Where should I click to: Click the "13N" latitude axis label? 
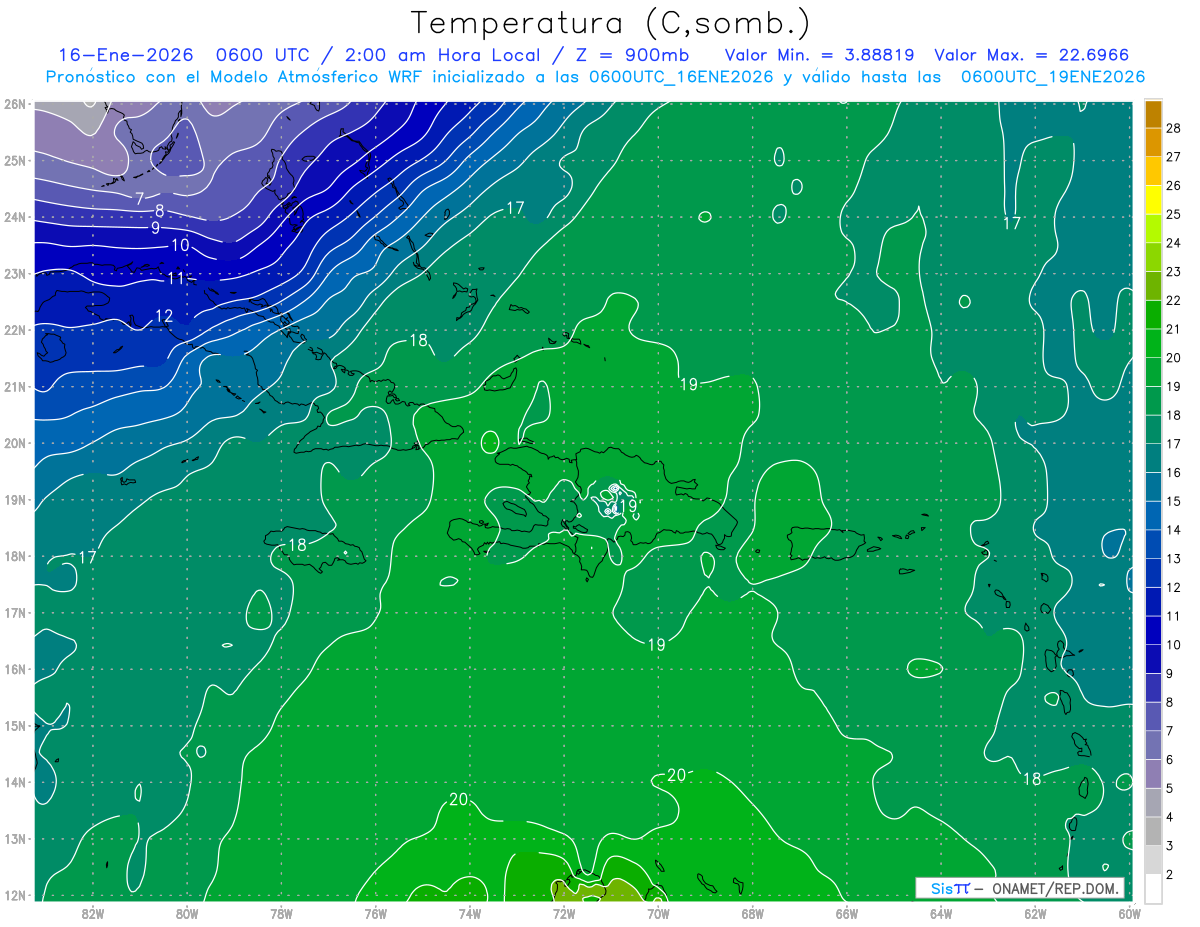(15, 839)
